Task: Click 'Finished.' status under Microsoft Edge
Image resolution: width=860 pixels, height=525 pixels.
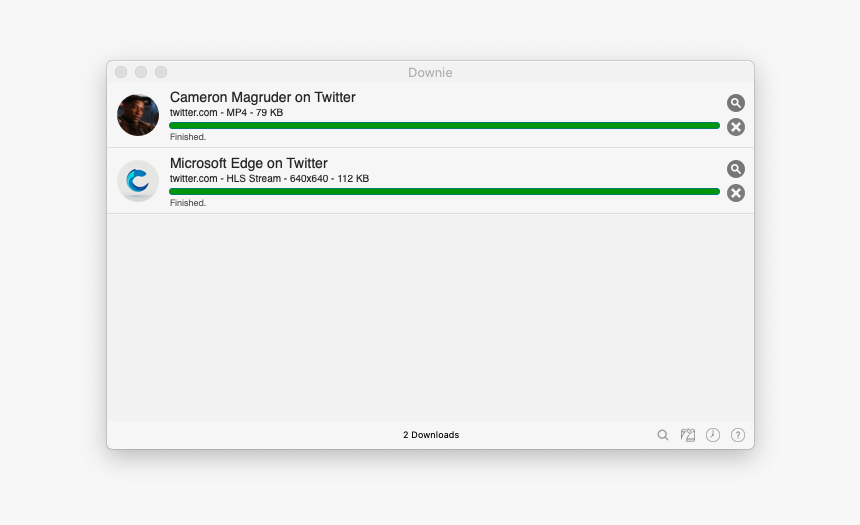Action: (188, 203)
